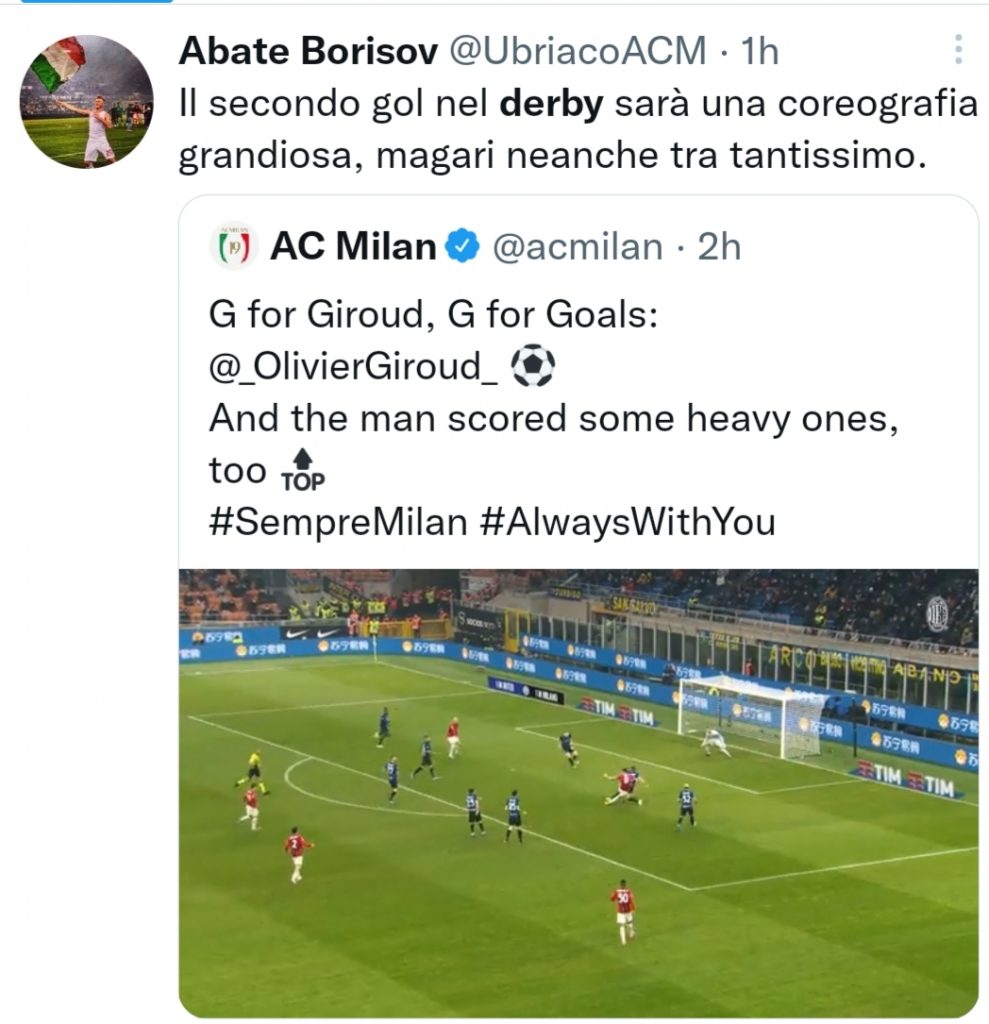Click the soccer ball emoji
The width and height of the screenshot is (989, 1024).
pyautogui.click(x=532, y=366)
